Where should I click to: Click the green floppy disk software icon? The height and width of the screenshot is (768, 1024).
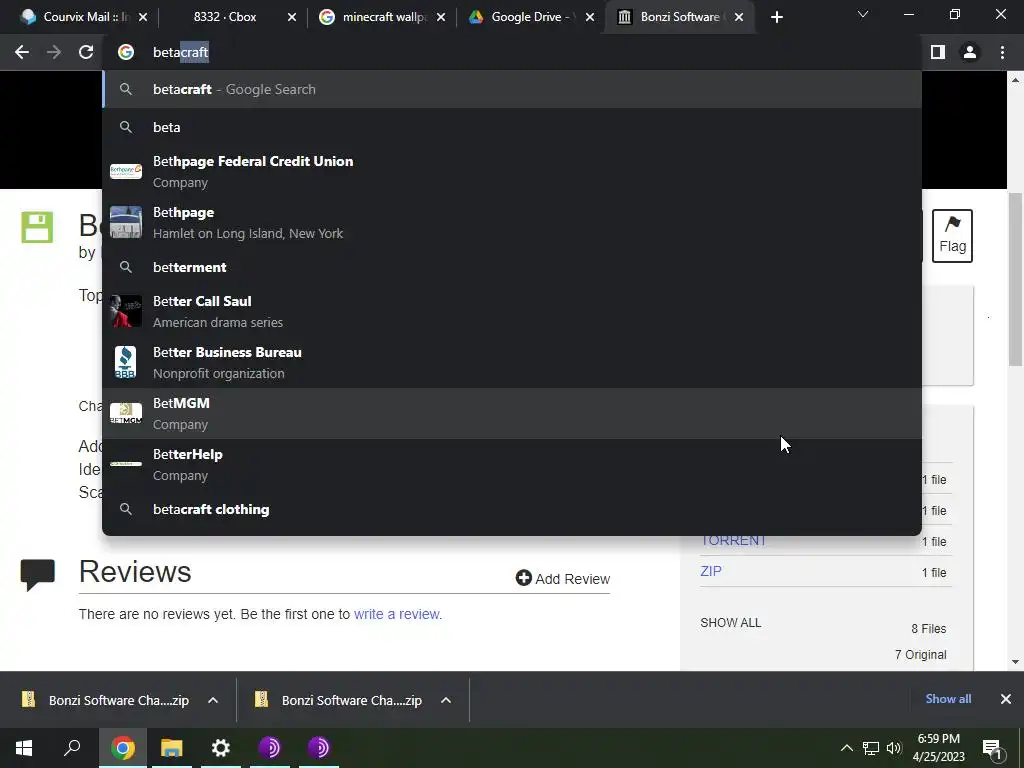37,227
